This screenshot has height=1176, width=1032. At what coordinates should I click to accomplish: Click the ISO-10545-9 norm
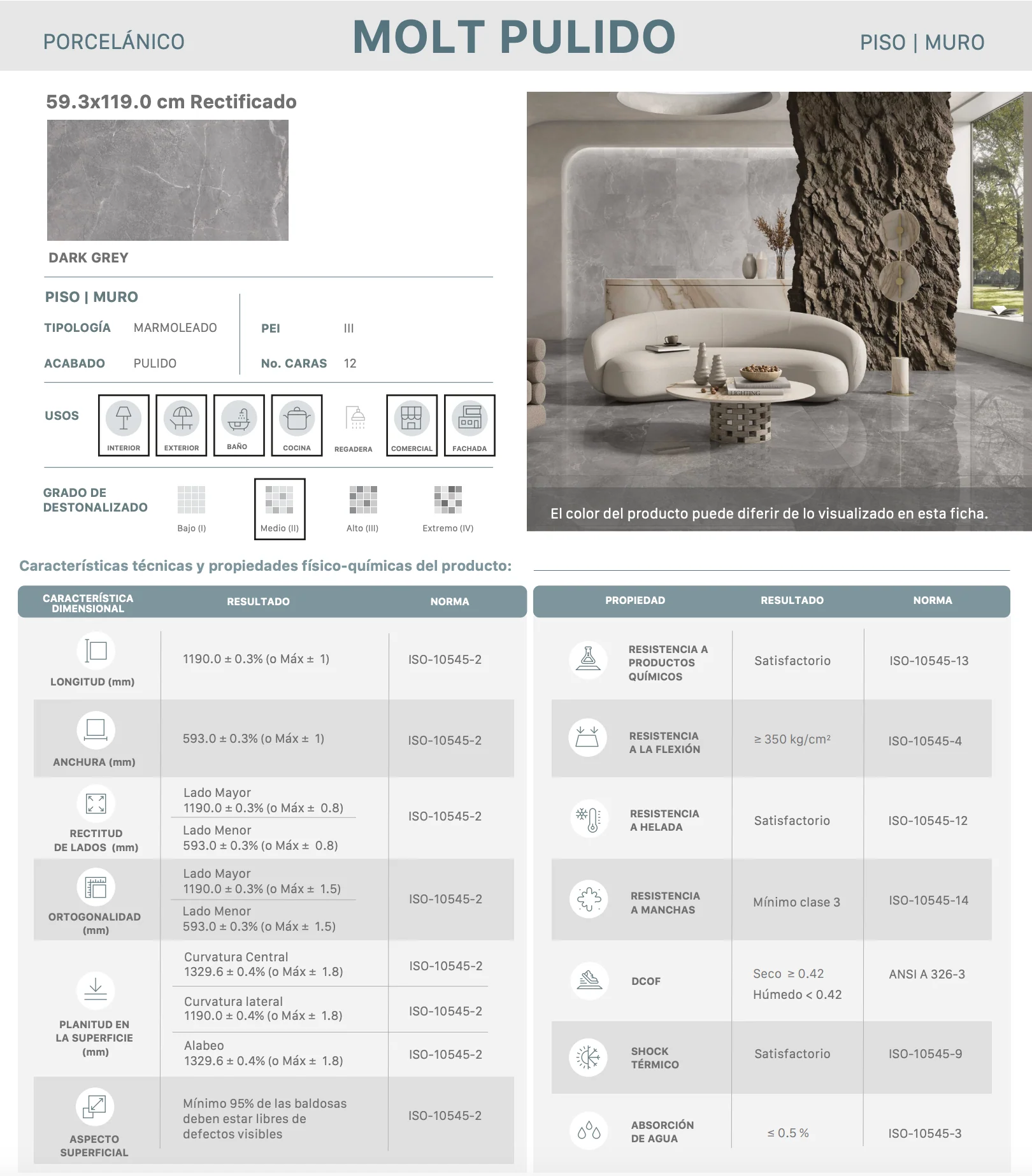tap(926, 1054)
